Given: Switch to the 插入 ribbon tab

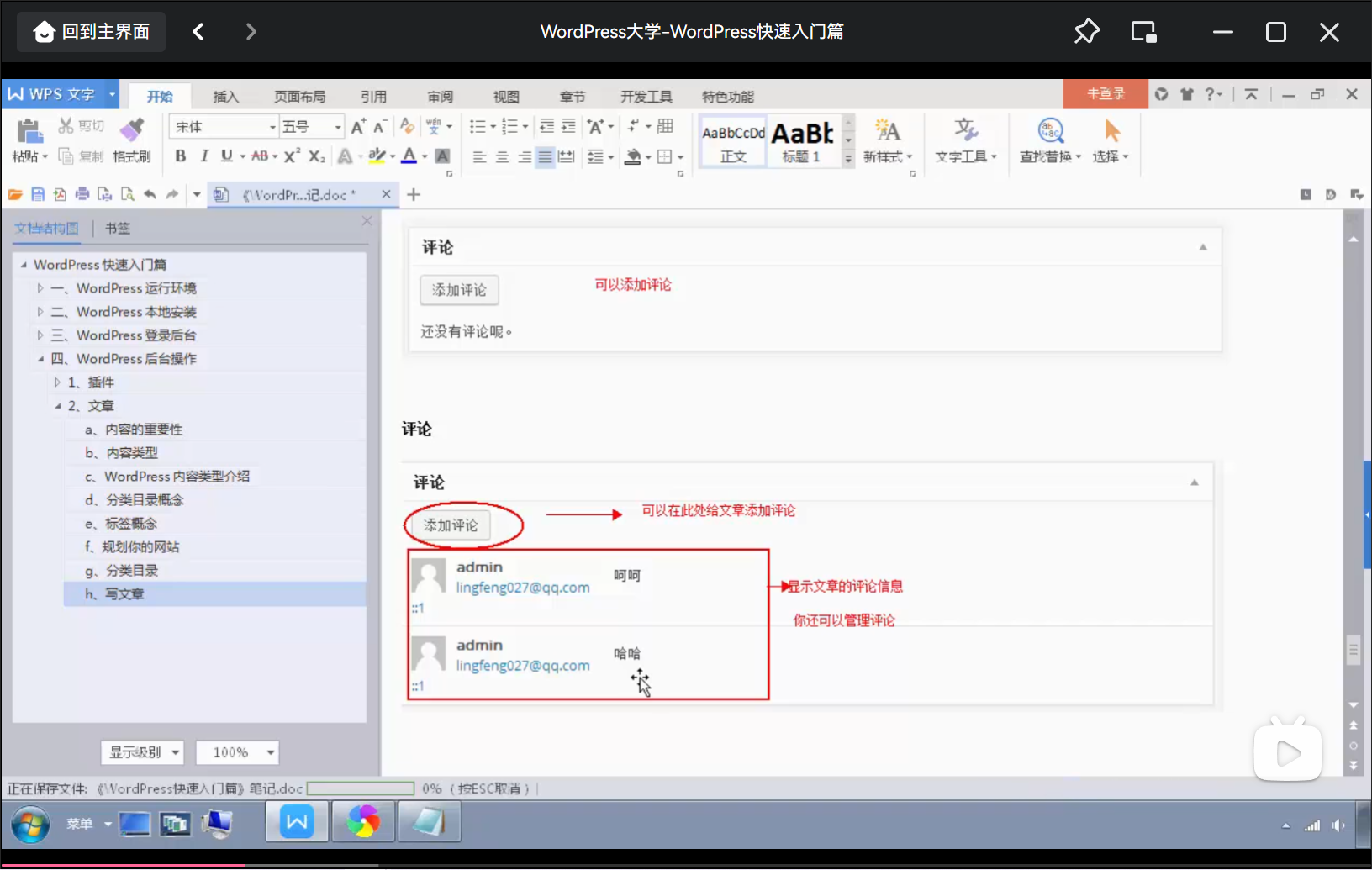Looking at the screenshot, I should pos(225,97).
